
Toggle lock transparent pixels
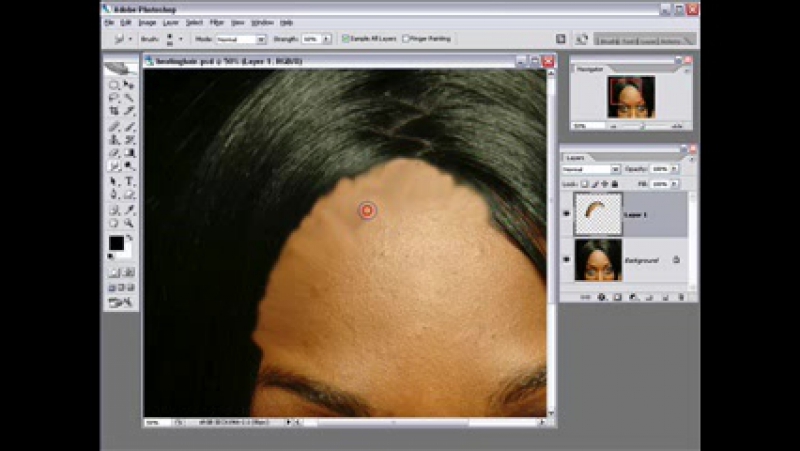pos(585,184)
